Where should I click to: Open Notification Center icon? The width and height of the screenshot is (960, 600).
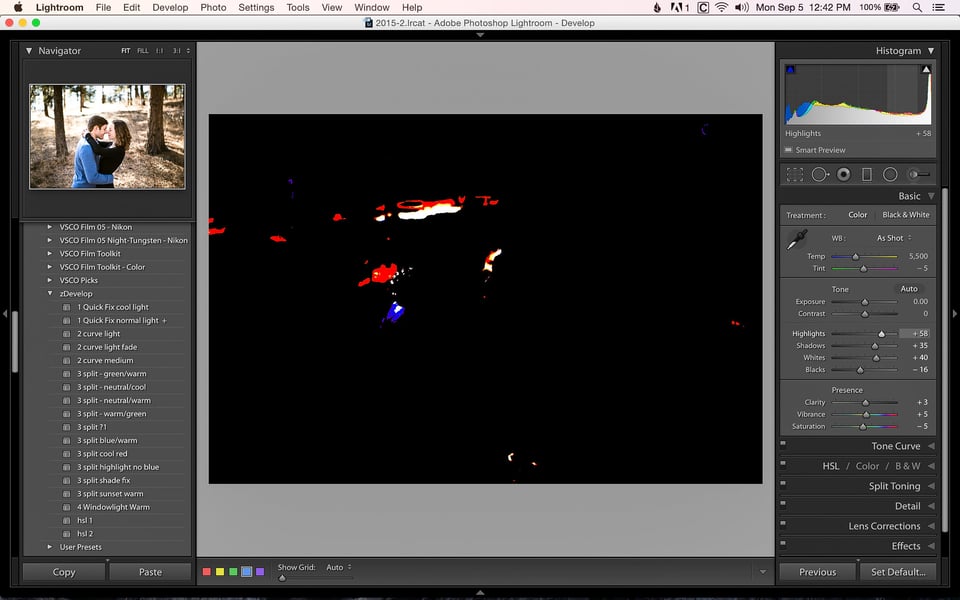(938, 7)
